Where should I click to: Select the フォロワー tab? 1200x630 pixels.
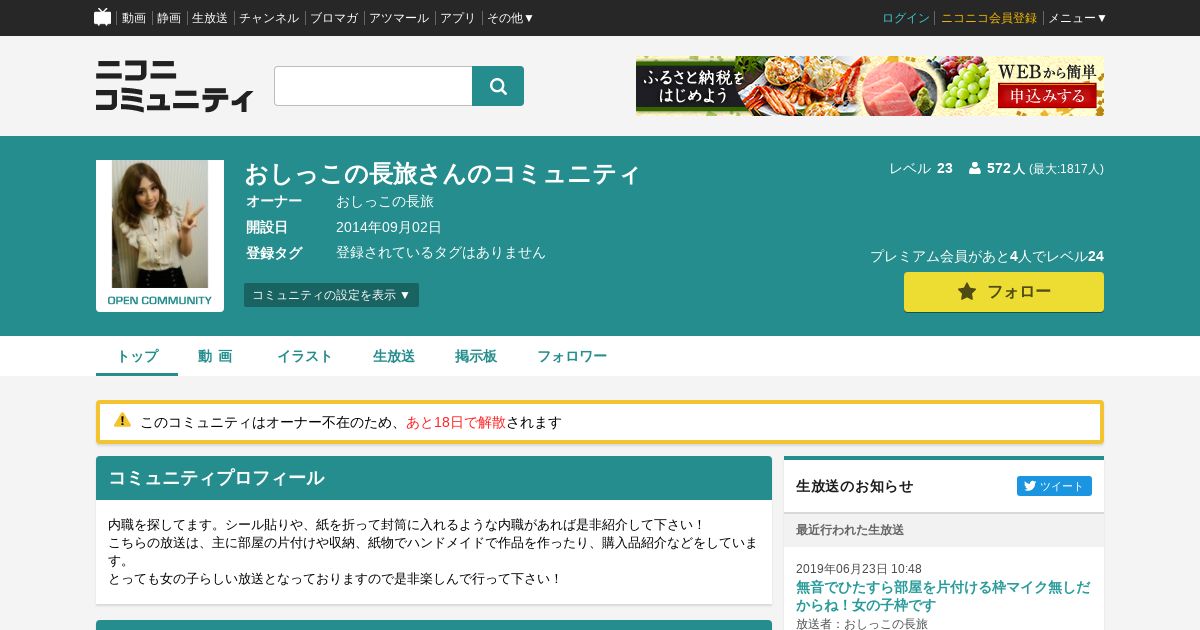click(572, 356)
